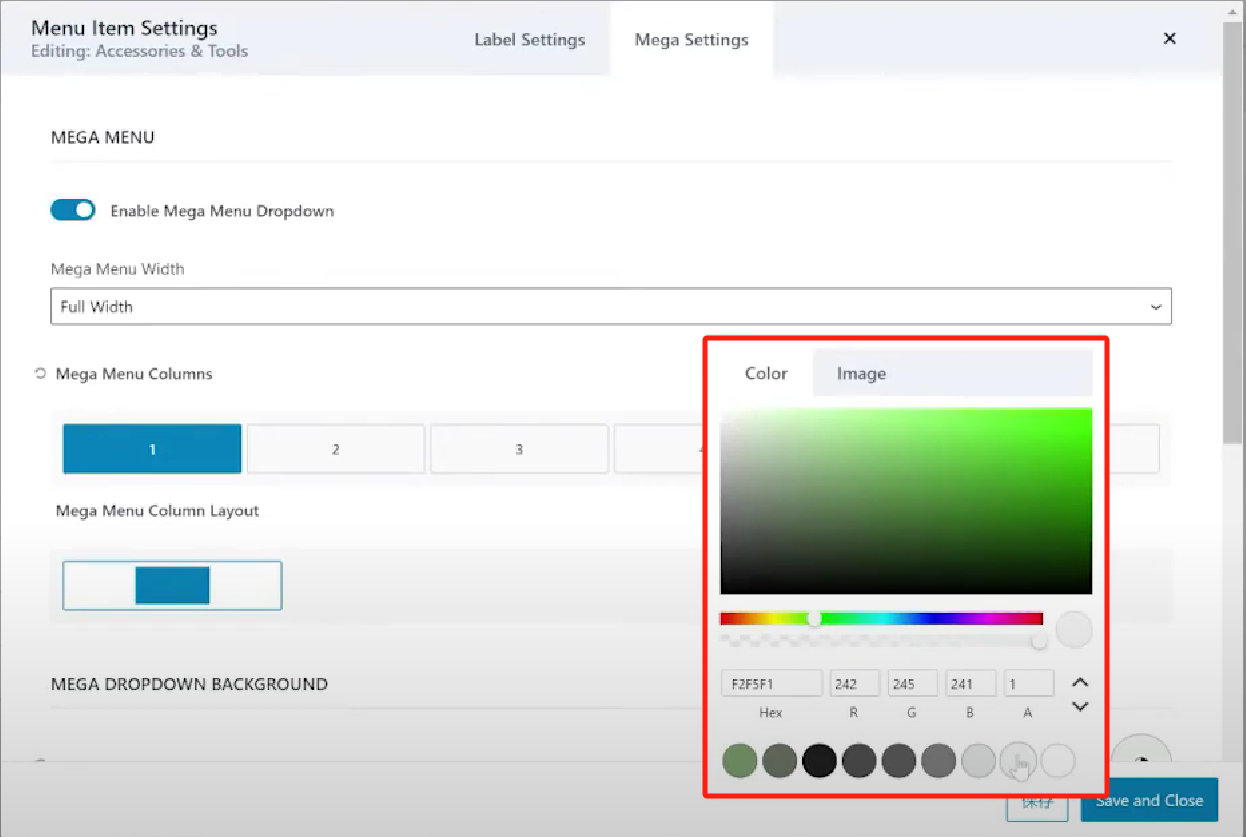Screen dimensions: 1246x837
Task: Switch to the Label Settings tab
Action: [x=529, y=40]
